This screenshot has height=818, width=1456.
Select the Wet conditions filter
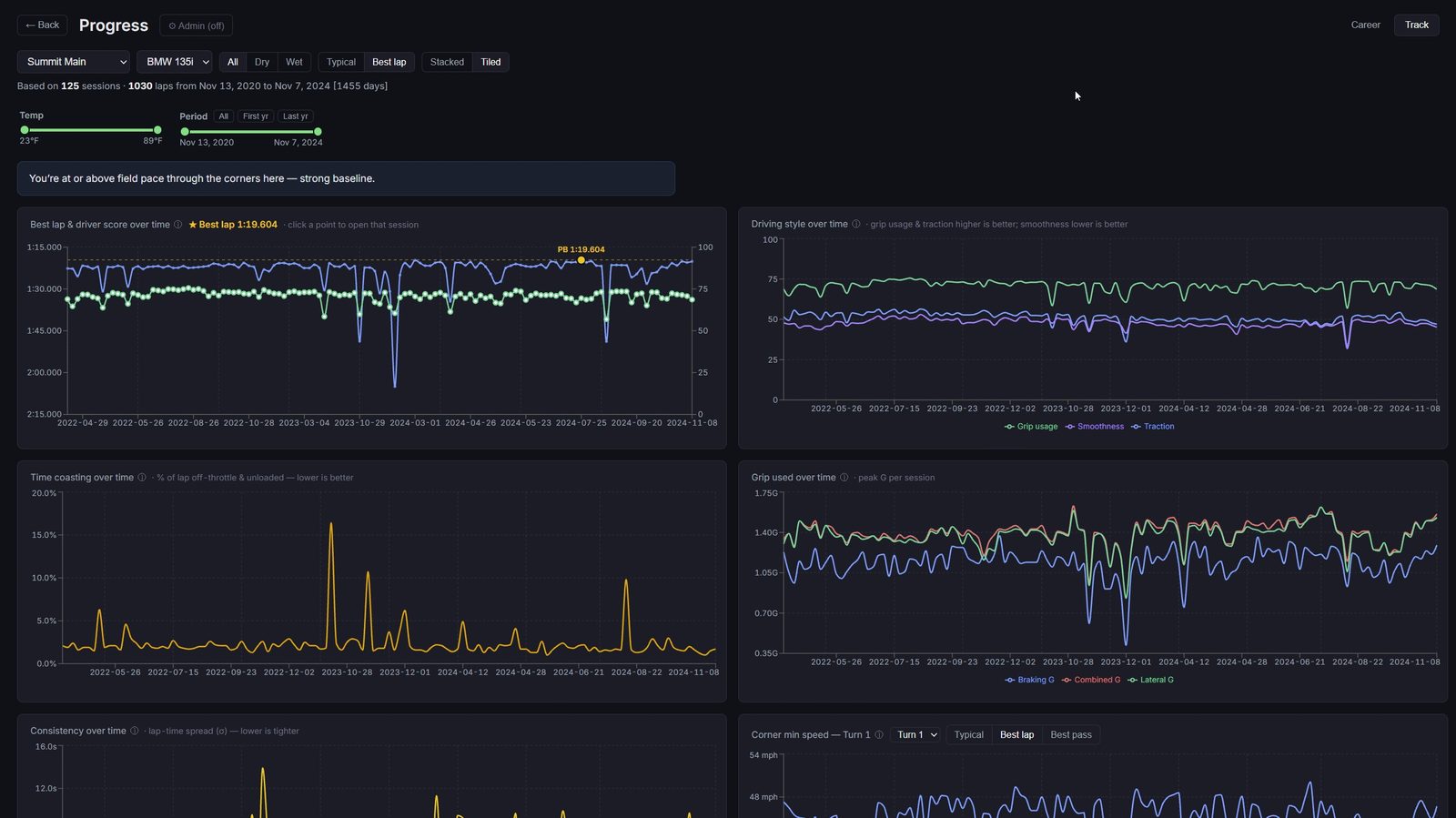[x=294, y=62]
